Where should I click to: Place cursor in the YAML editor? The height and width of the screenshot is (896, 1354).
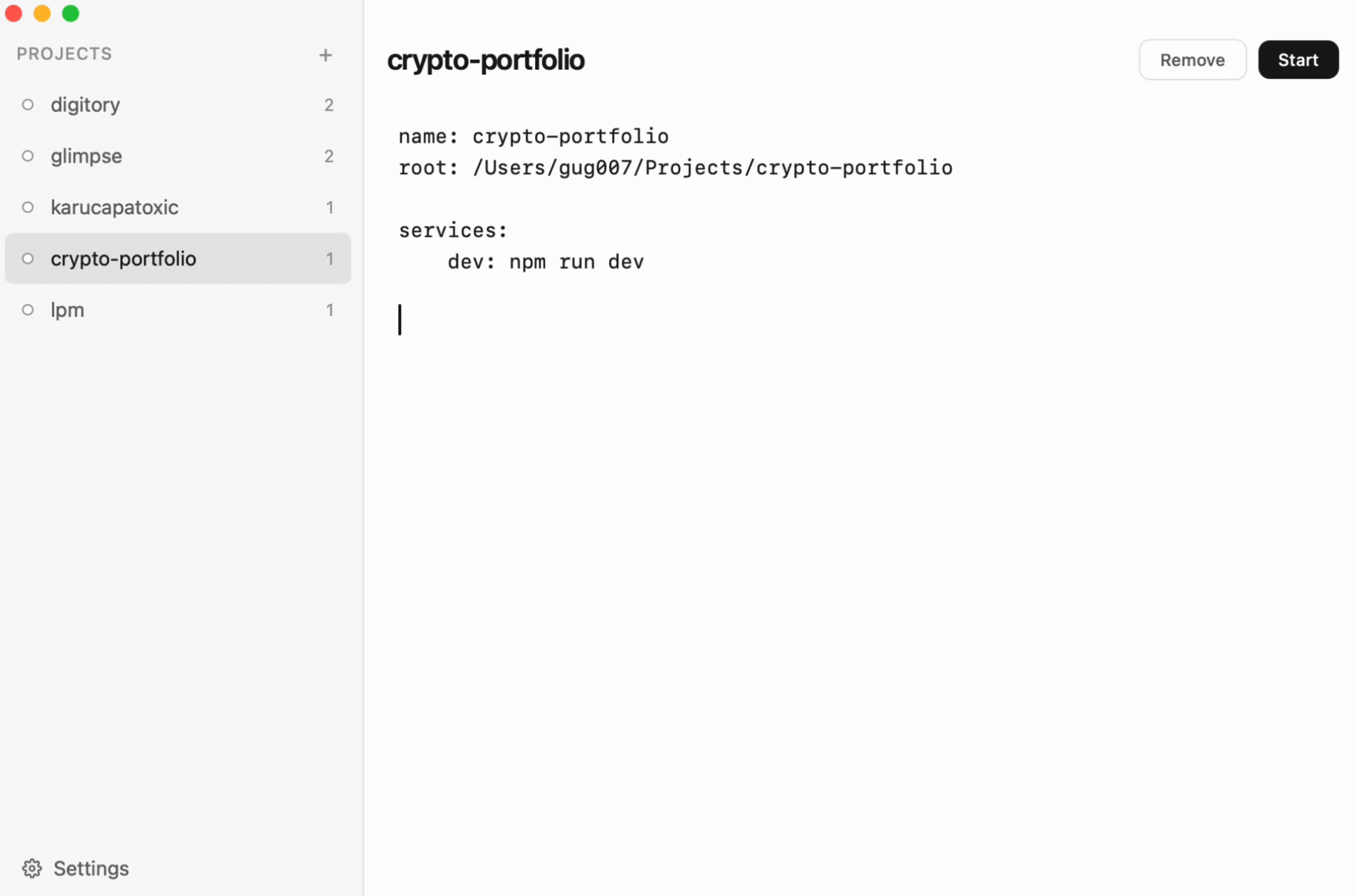[642, 320]
